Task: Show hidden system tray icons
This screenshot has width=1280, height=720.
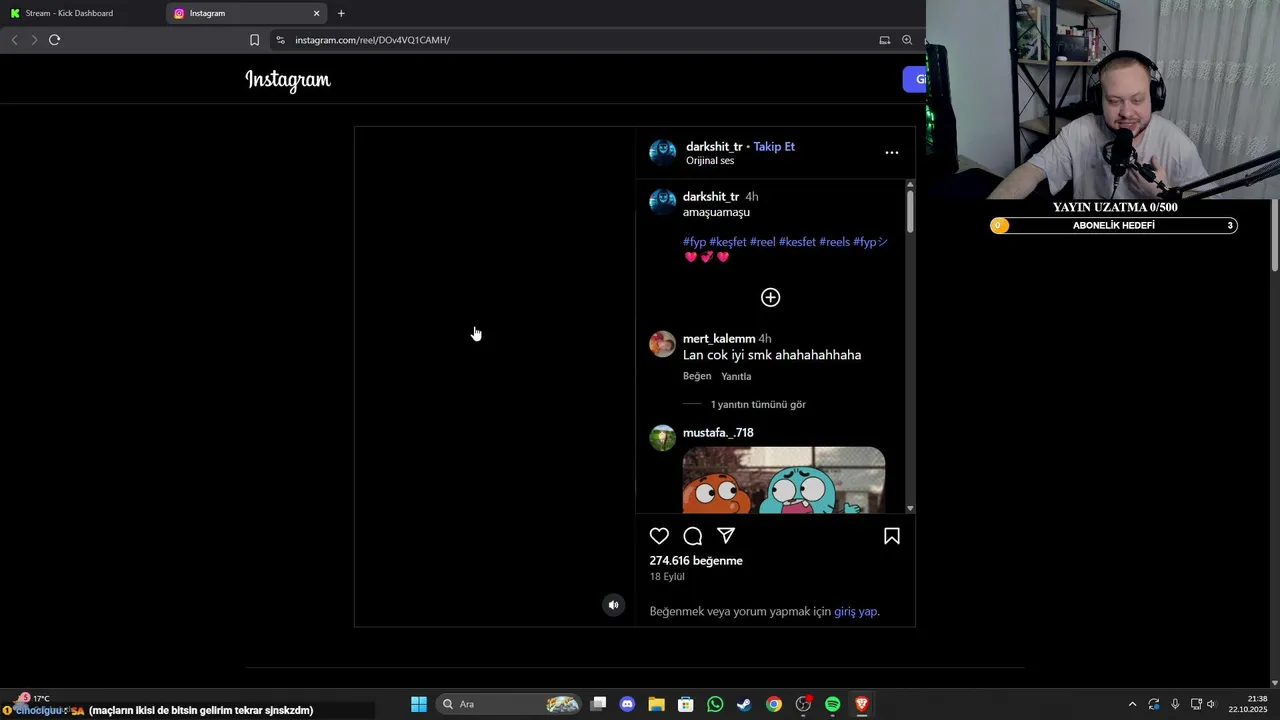Action: (1132, 704)
